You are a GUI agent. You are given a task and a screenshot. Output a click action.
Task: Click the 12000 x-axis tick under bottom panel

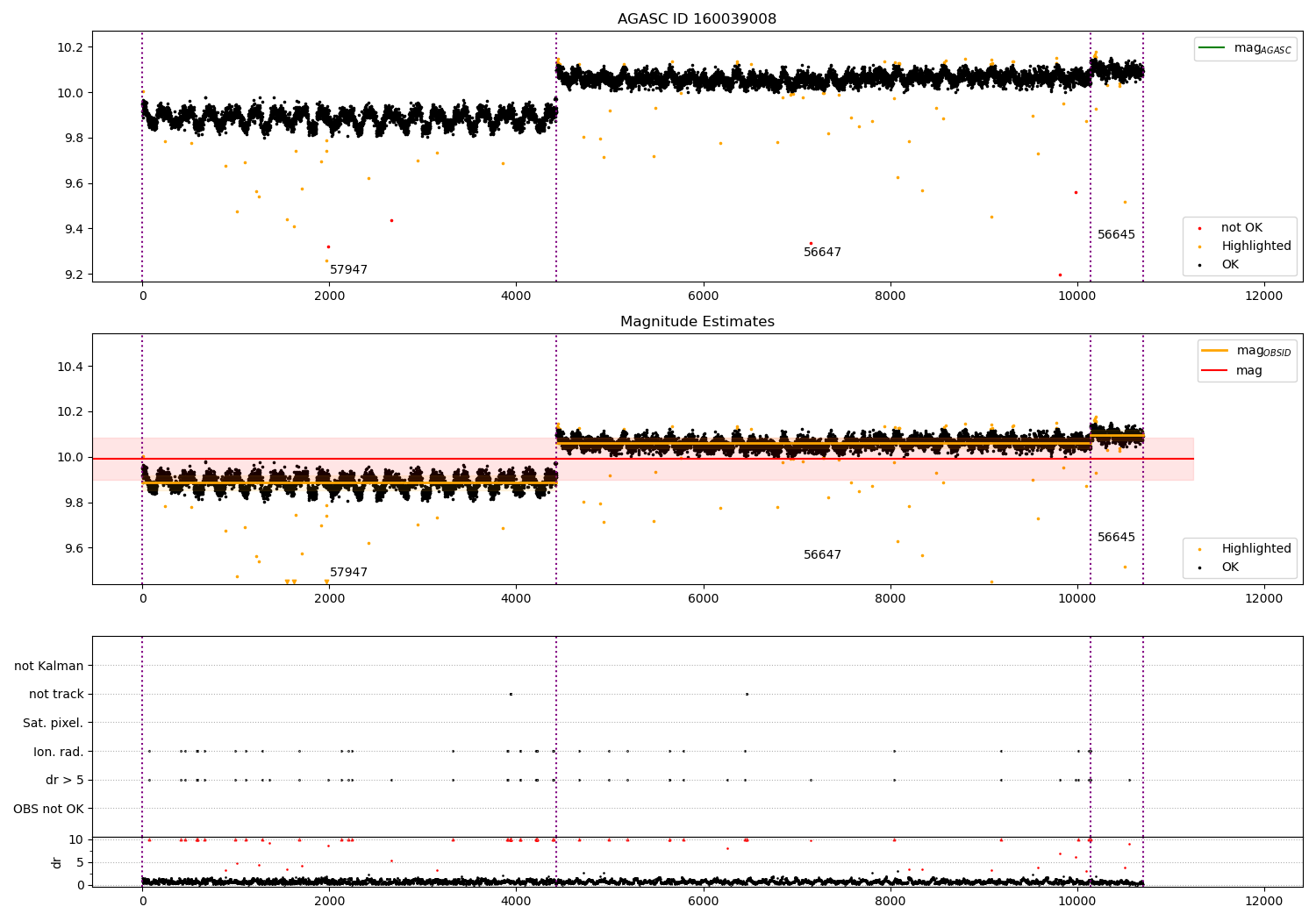pos(1263,901)
